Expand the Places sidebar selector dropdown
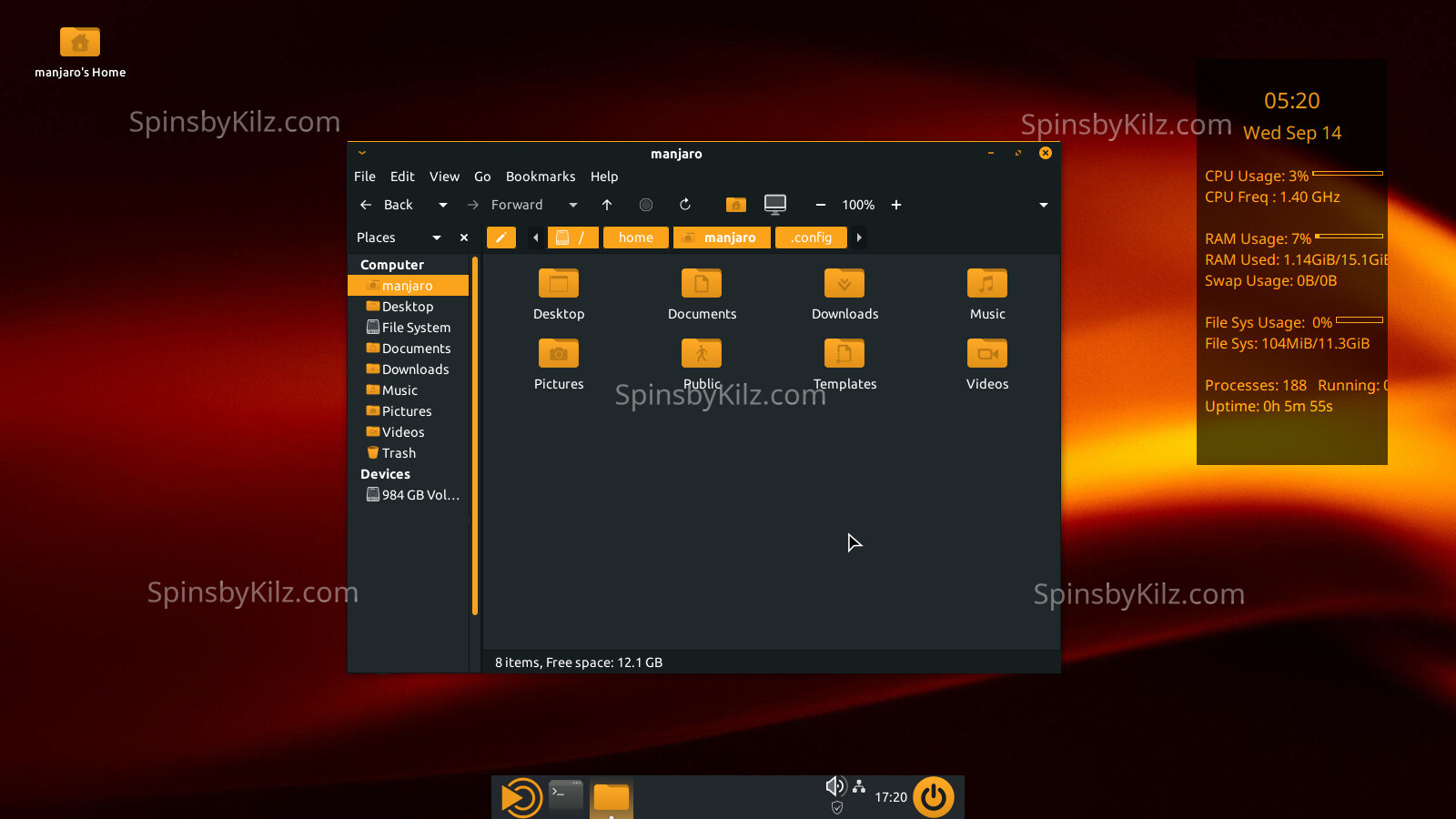 tap(437, 238)
